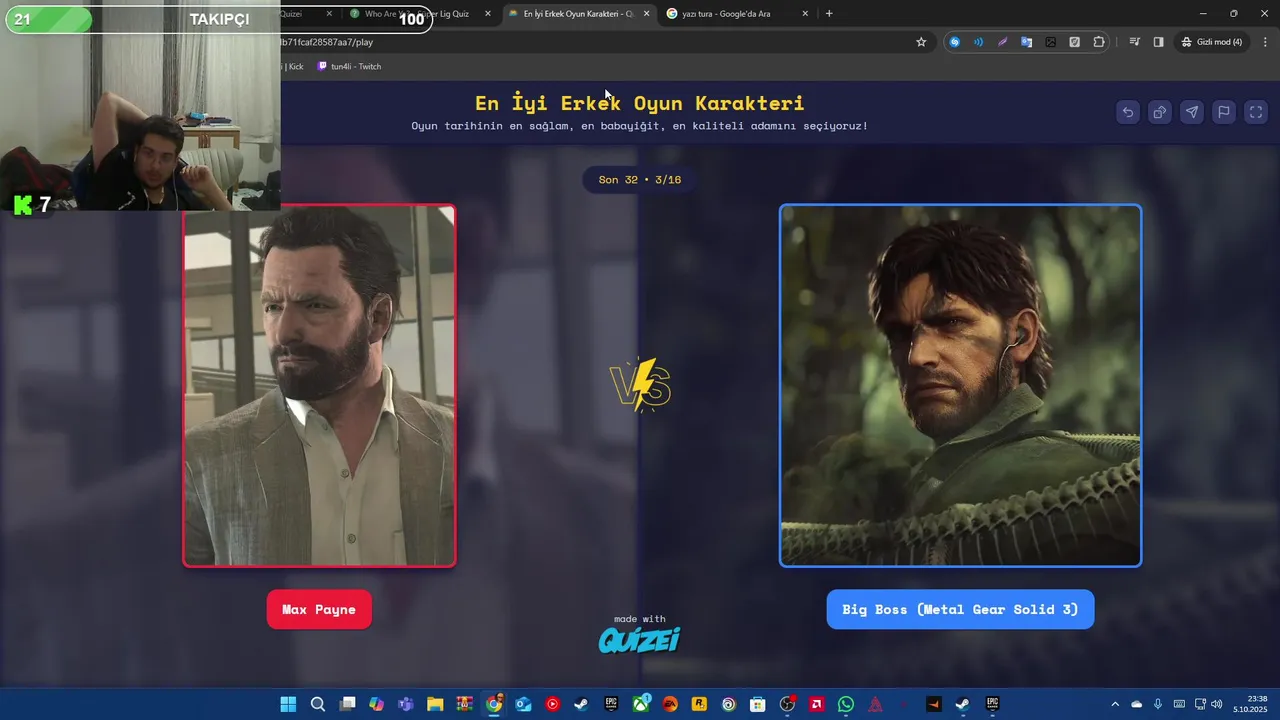Viewport: 1280px width, 720px height.
Task: Report the quiz with the flag icon
Action: point(1224,112)
